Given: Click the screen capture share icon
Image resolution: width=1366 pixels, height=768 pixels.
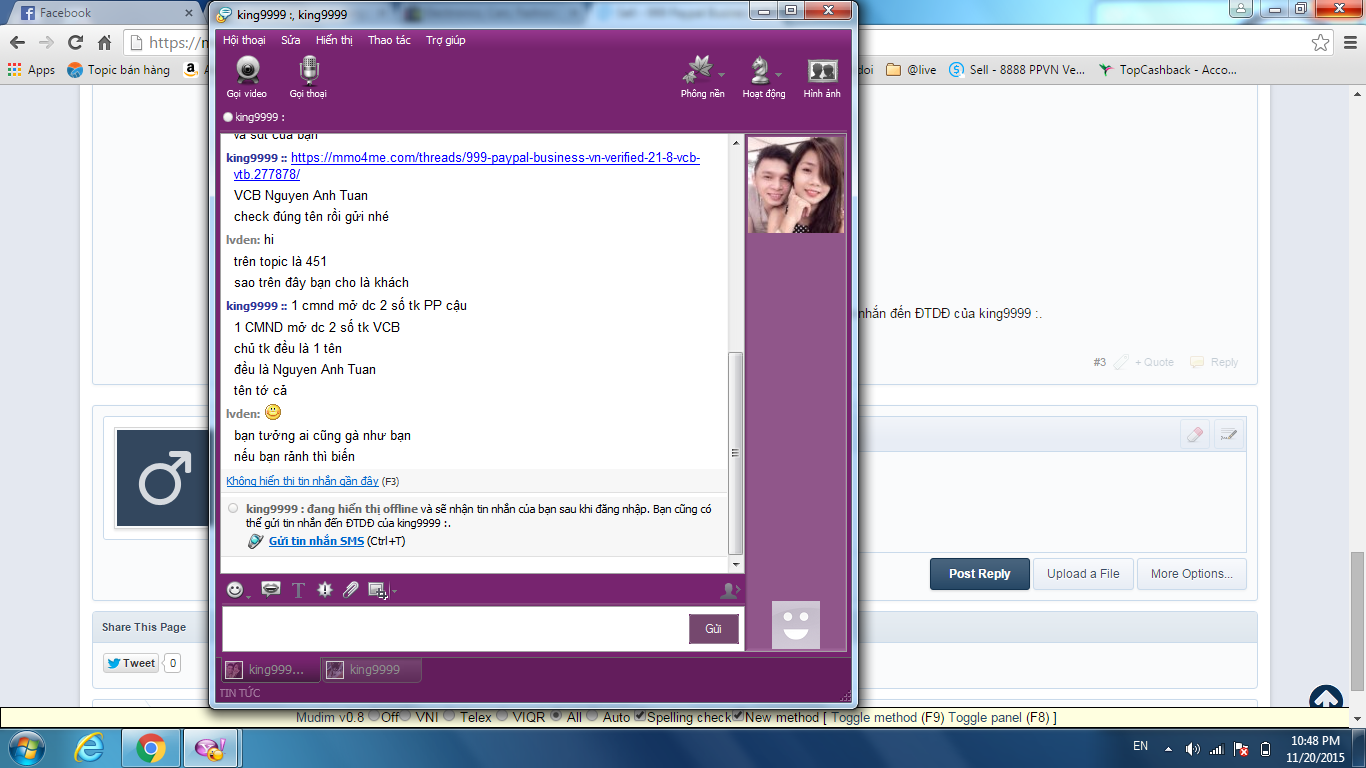Looking at the screenshot, I should coord(377,590).
